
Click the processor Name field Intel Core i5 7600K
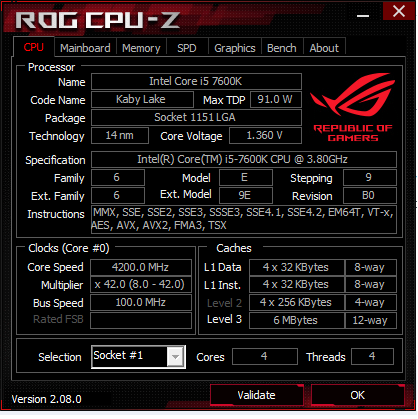196,81
